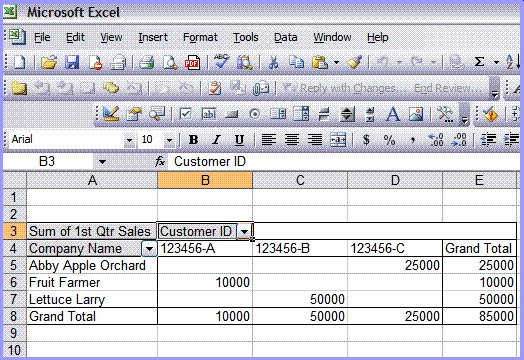Click the Print icon
Image resolution: width=524 pixels, height=360 pixels.
(x=146, y=62)
